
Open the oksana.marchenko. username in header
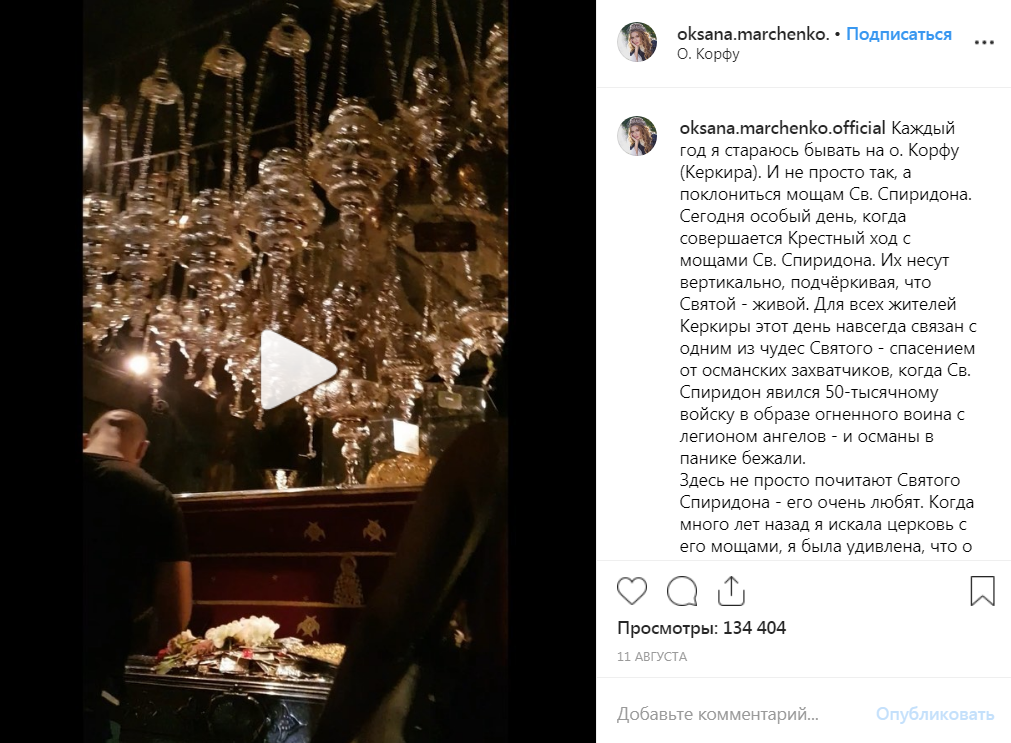pos(753,34)
